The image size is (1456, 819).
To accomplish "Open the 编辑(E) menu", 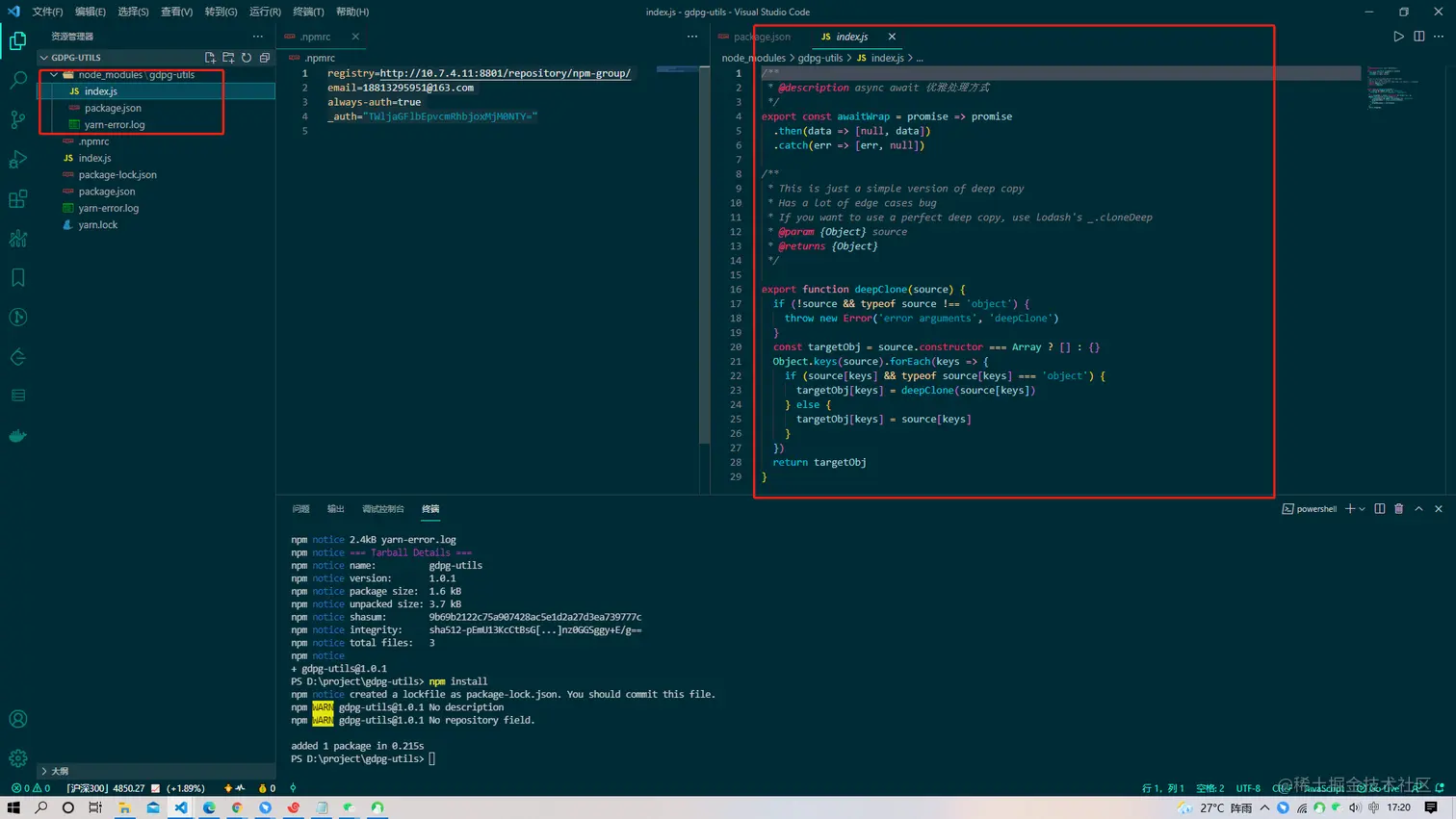I will (x=91, y=12).
